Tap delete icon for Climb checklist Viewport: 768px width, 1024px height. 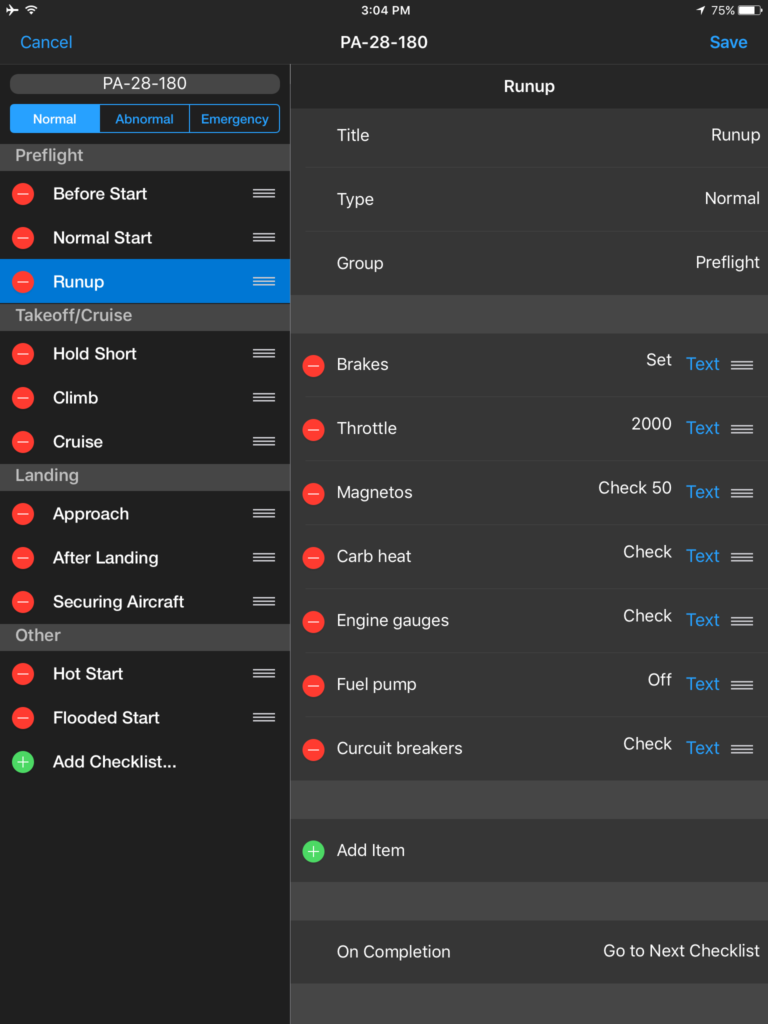[x=23, y=398]
